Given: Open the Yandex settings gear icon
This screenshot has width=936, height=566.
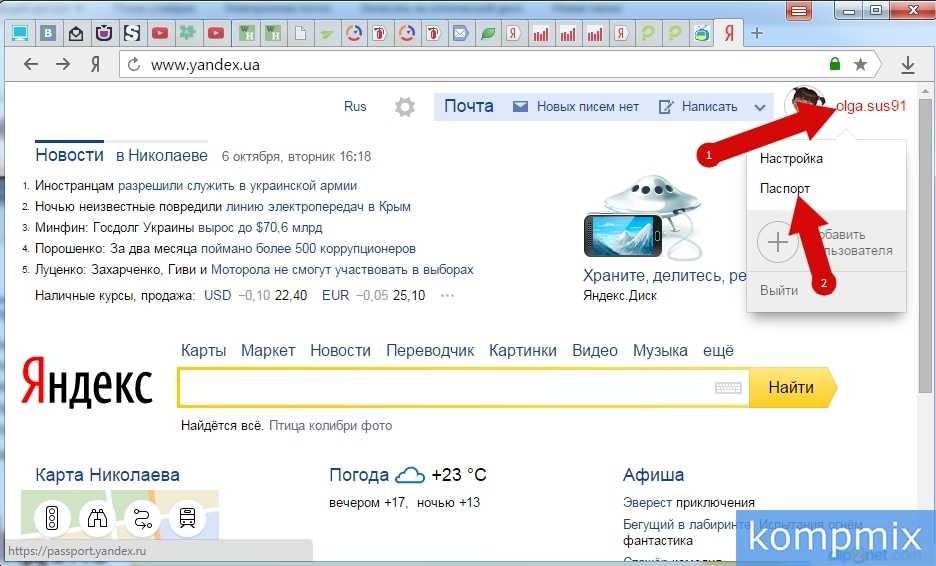Looking at the screenshot, I should coord(404,107).
